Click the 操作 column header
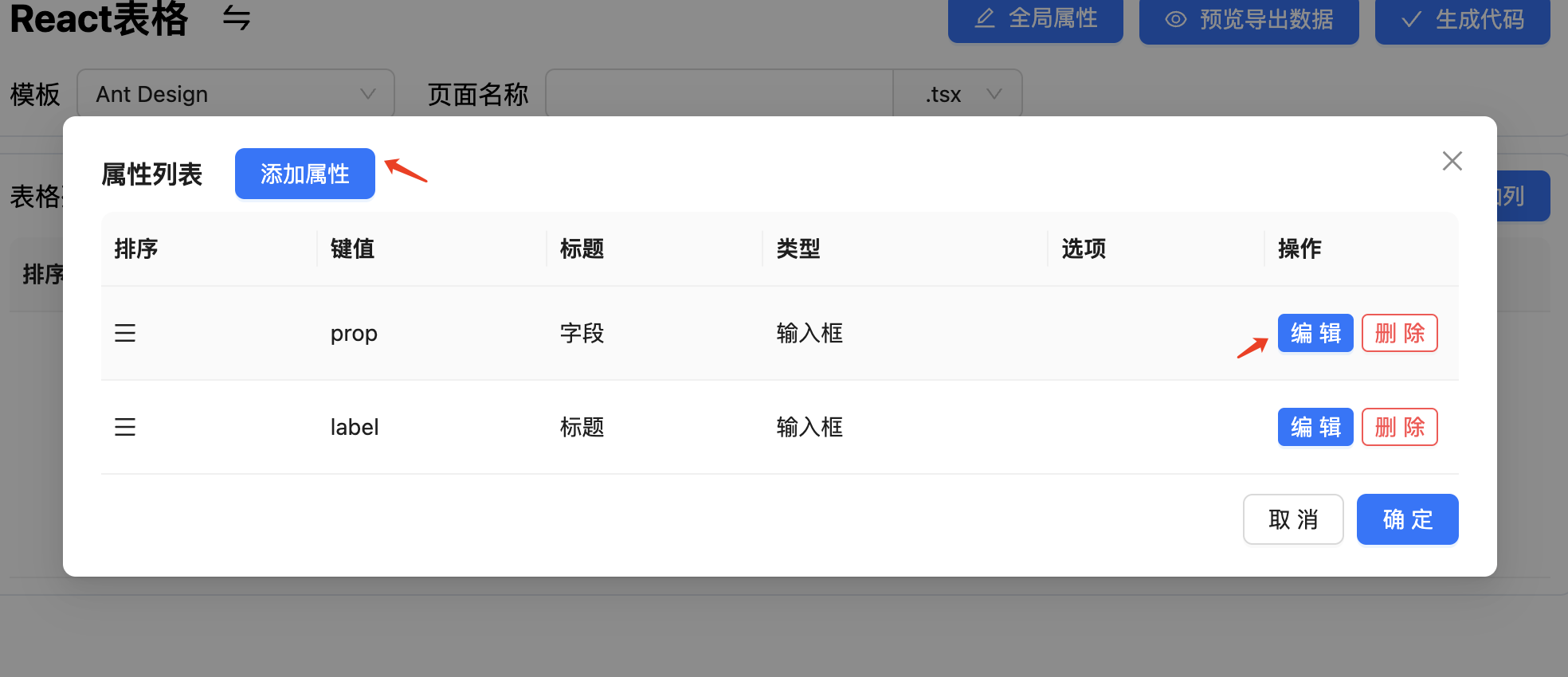Viewport: 1568px width, 677px height. coord(1299,248)
